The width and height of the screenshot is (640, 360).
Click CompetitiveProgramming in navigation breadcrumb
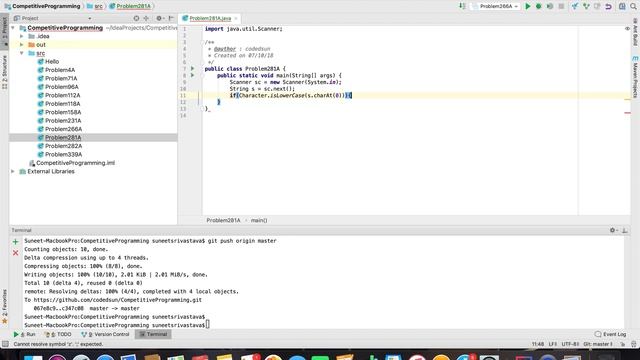[42, 6]
